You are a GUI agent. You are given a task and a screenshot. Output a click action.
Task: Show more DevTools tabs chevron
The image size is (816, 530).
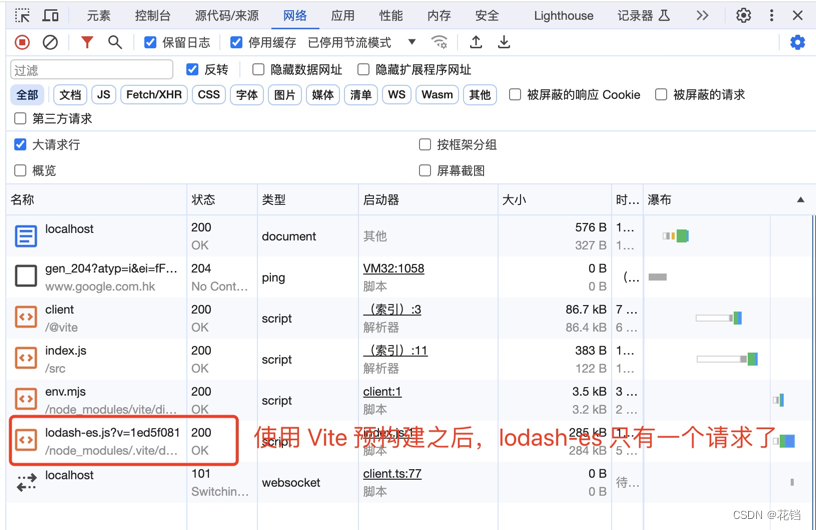pyautogui.click(x=702, y=16)
